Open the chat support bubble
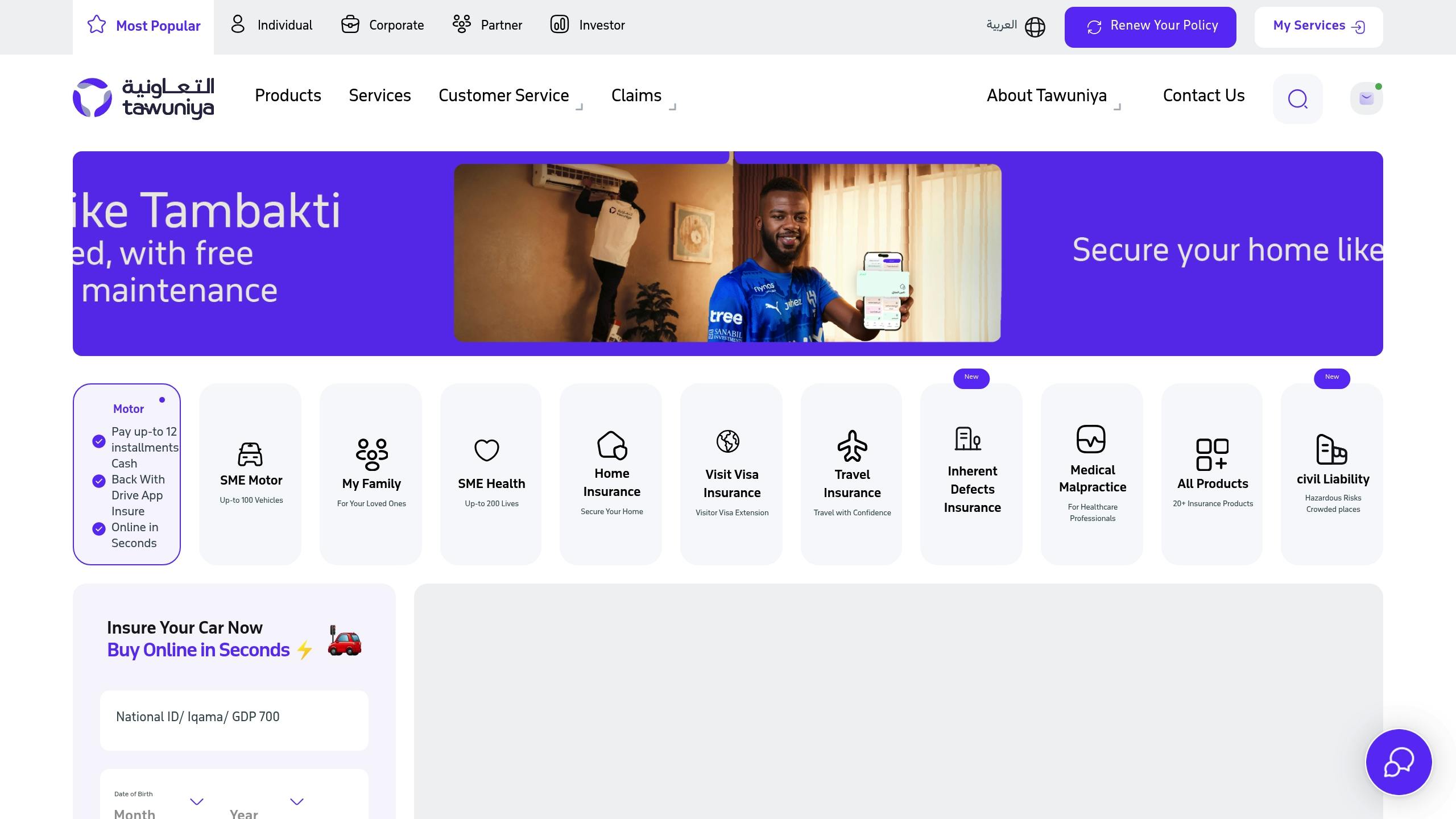 click(x=1399, y=762)
